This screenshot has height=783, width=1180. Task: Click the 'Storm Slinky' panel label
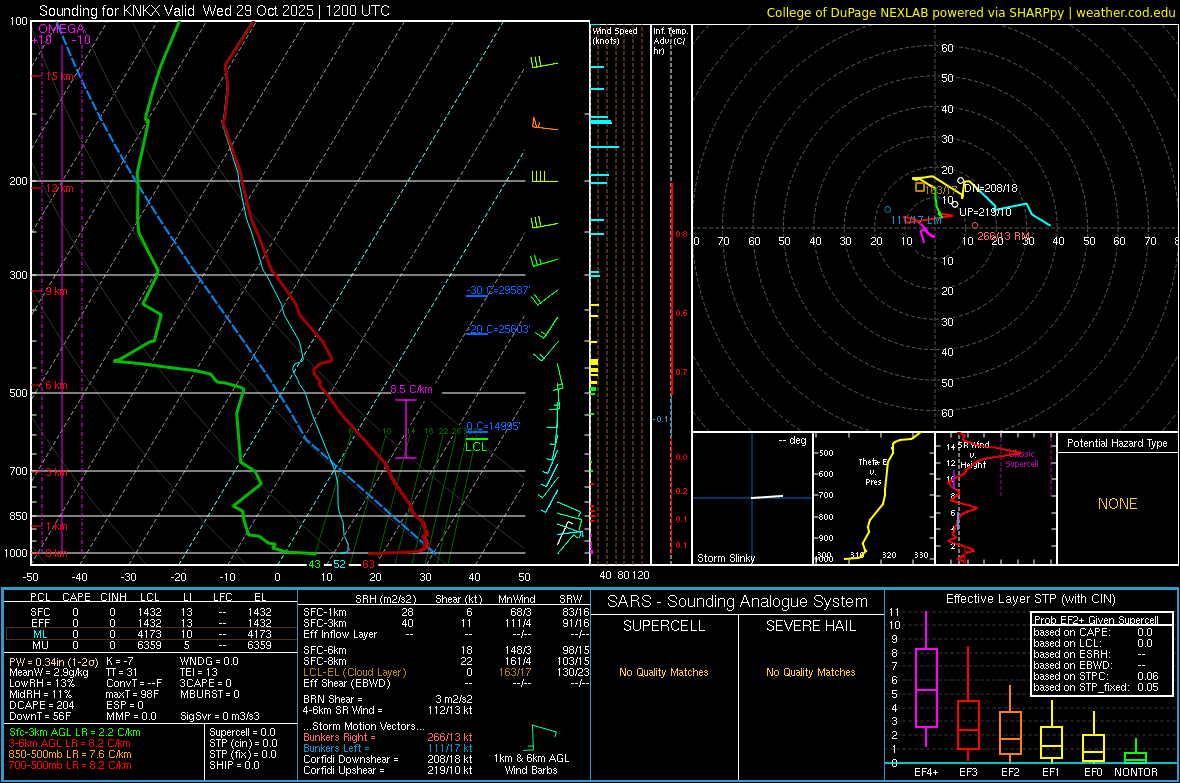point(725,558)
